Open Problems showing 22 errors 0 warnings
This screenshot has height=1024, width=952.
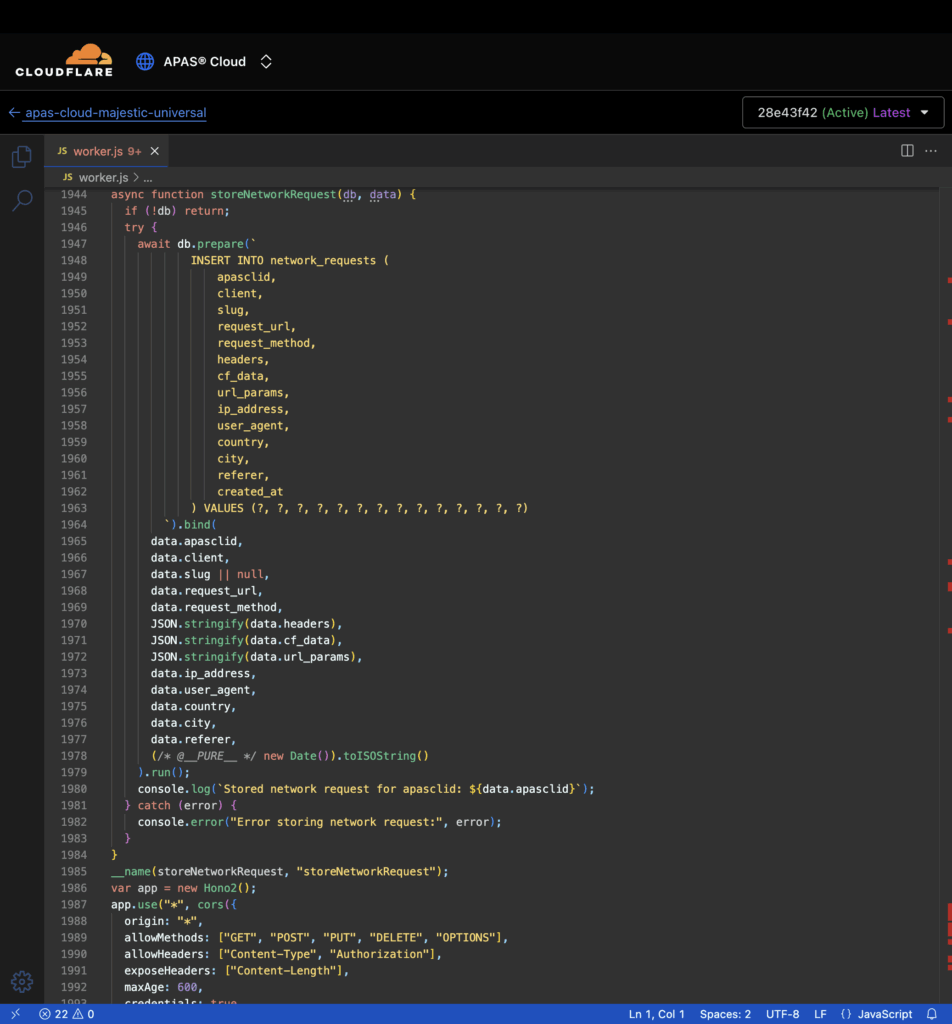tap(67, 1014)
